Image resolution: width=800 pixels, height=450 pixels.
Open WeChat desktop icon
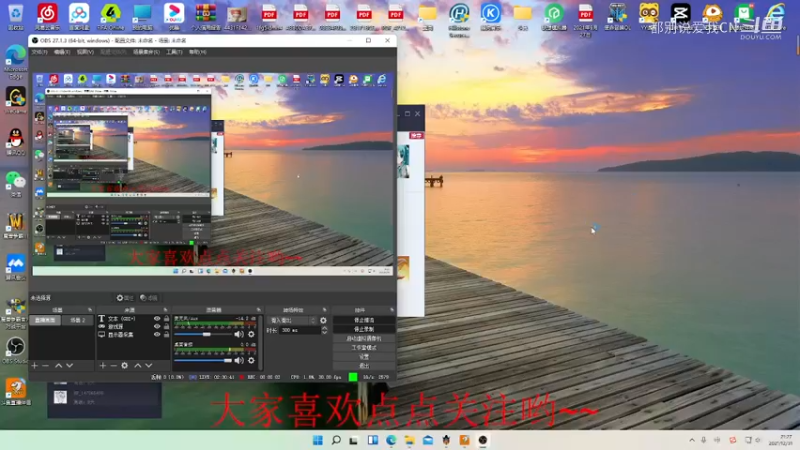click(16, 184)
